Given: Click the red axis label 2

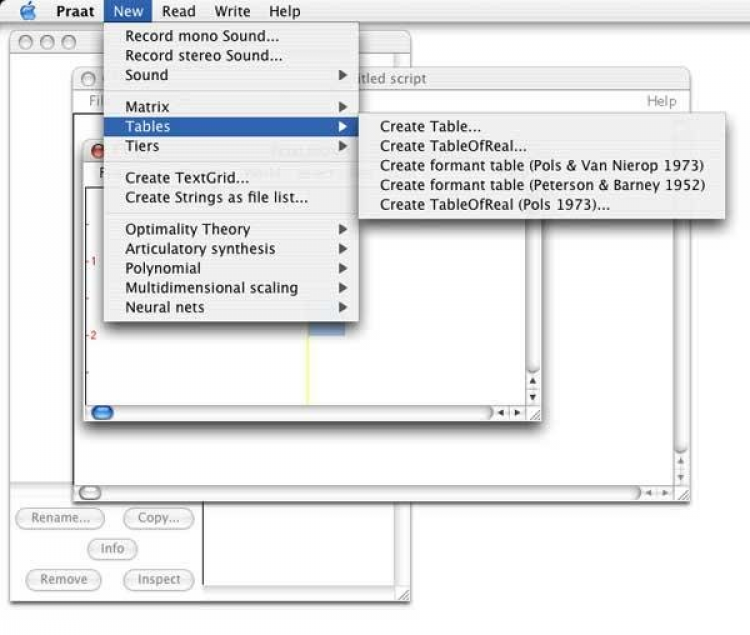Looking at the screenshot, I should click(x=93, y=335).
